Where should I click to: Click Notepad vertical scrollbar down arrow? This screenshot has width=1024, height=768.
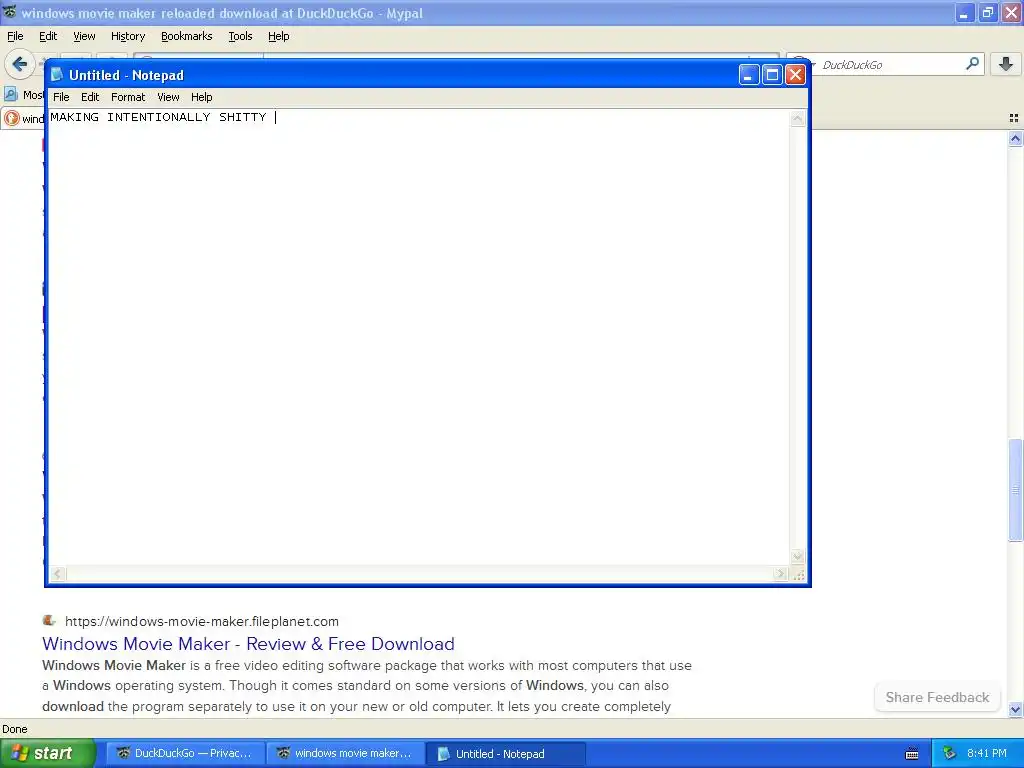(797, 557)
